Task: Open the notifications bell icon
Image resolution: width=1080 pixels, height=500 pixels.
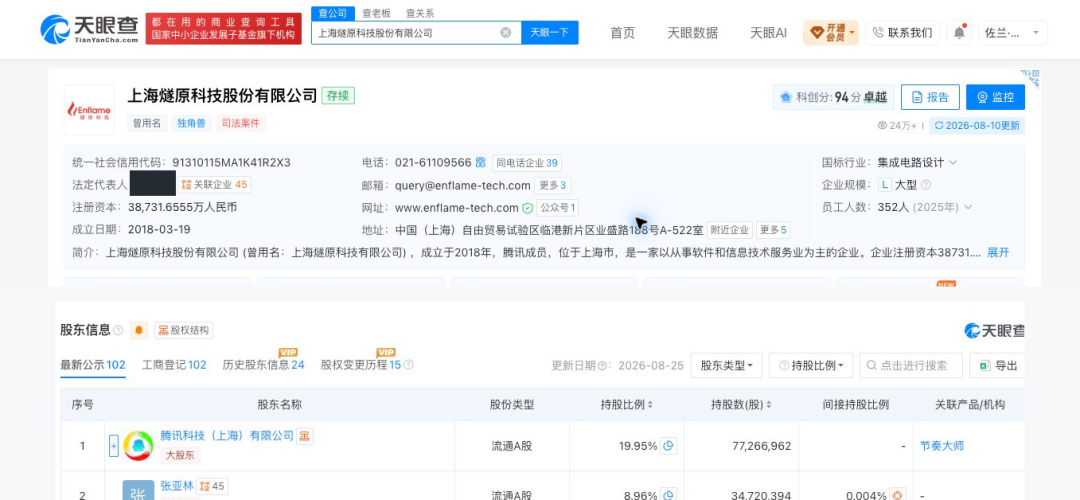Action: coord(958,32)
